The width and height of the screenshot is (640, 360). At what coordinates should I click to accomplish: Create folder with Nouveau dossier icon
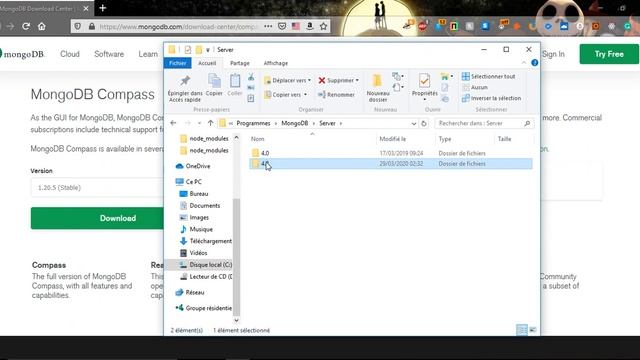coord(377,80)
